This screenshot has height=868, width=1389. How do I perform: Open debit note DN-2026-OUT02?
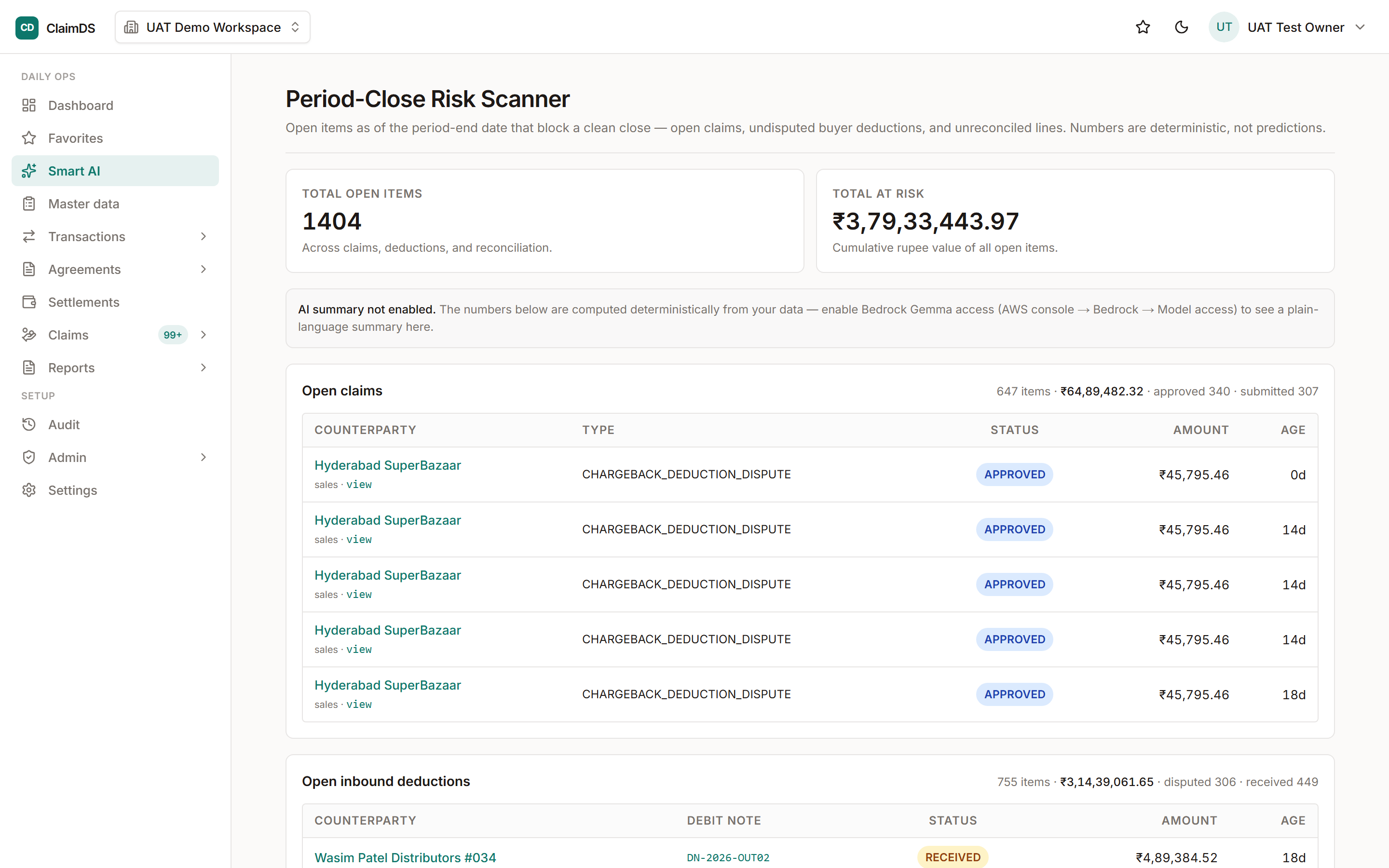pyautogui.click(x=728, y=857)
